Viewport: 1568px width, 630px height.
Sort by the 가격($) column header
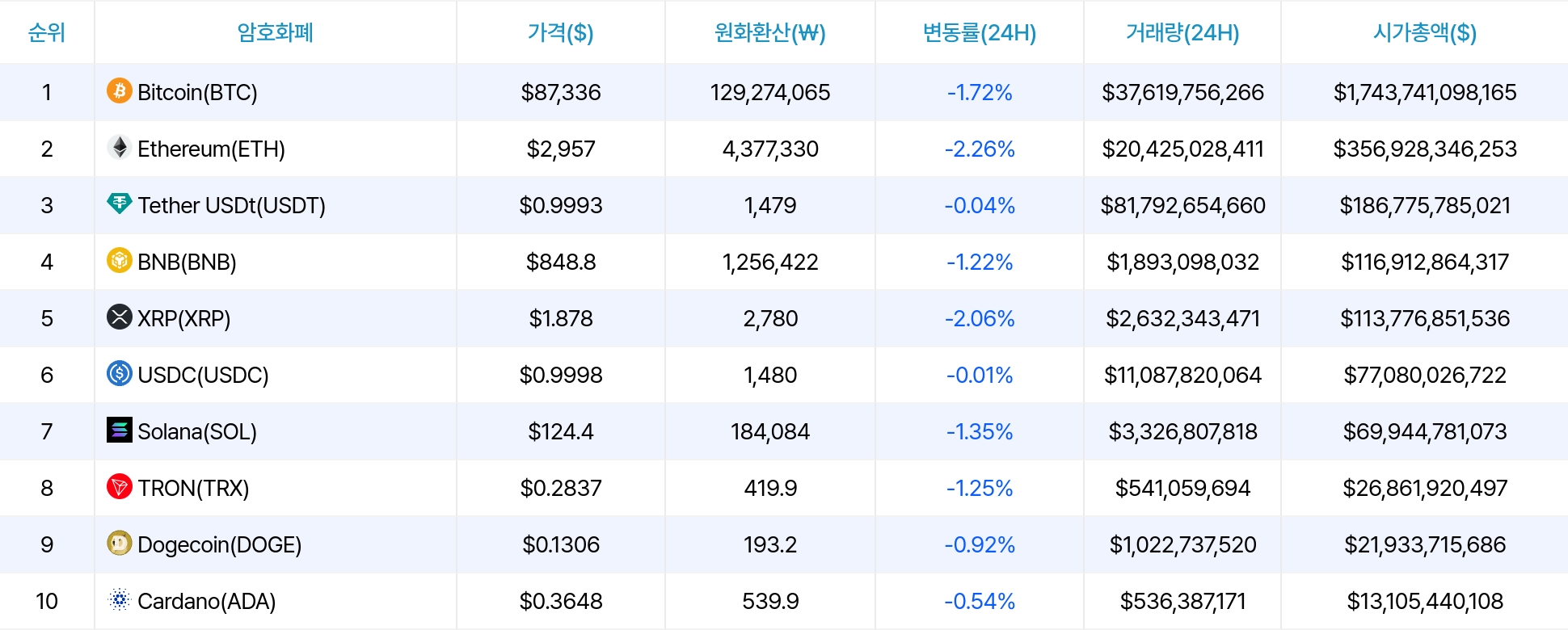[560, 32]
